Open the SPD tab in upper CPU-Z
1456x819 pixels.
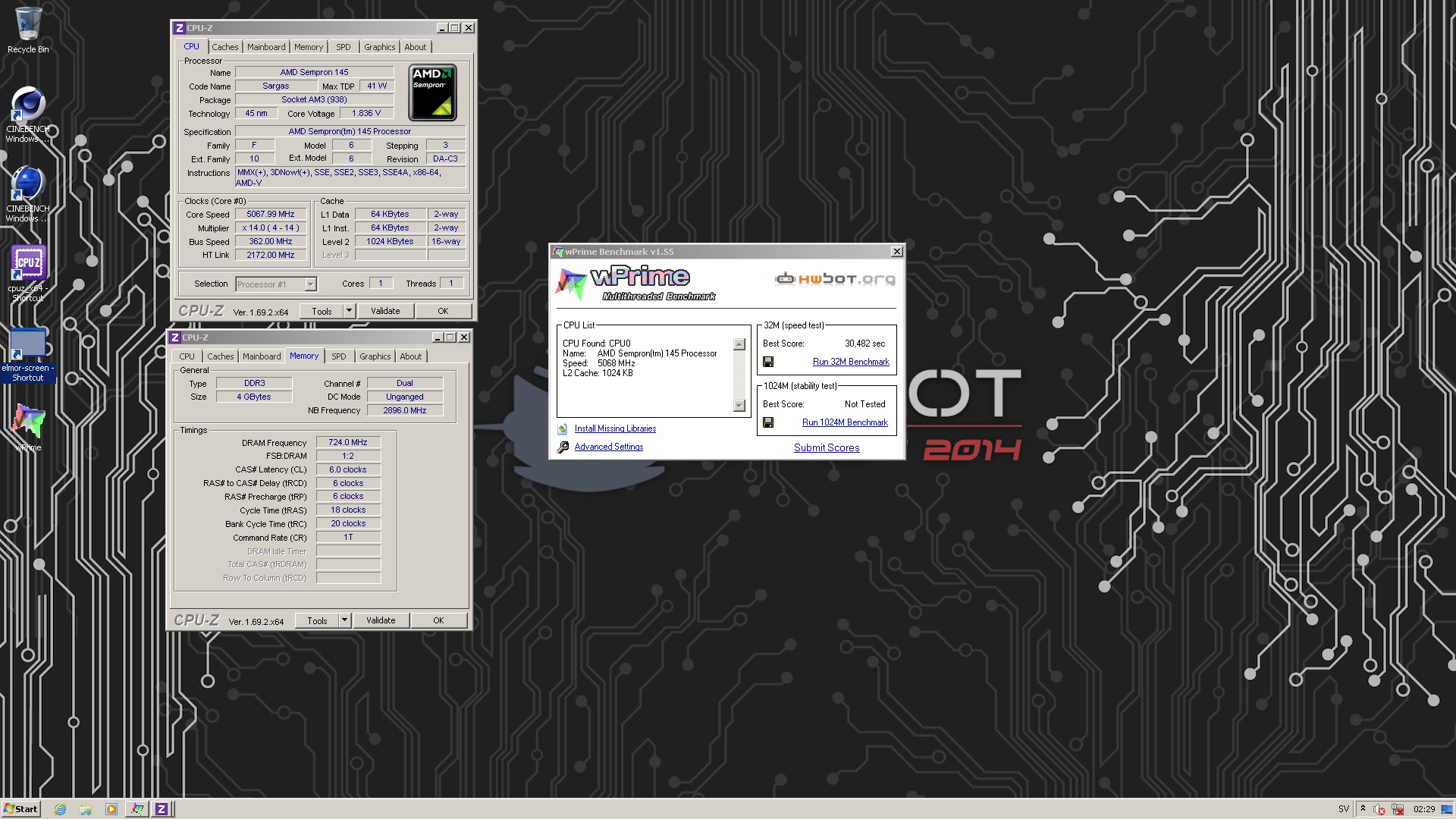pos(344,47)
